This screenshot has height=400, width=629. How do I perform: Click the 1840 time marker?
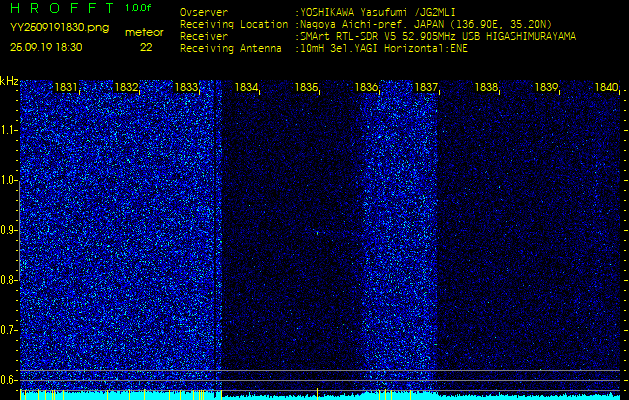607,87
